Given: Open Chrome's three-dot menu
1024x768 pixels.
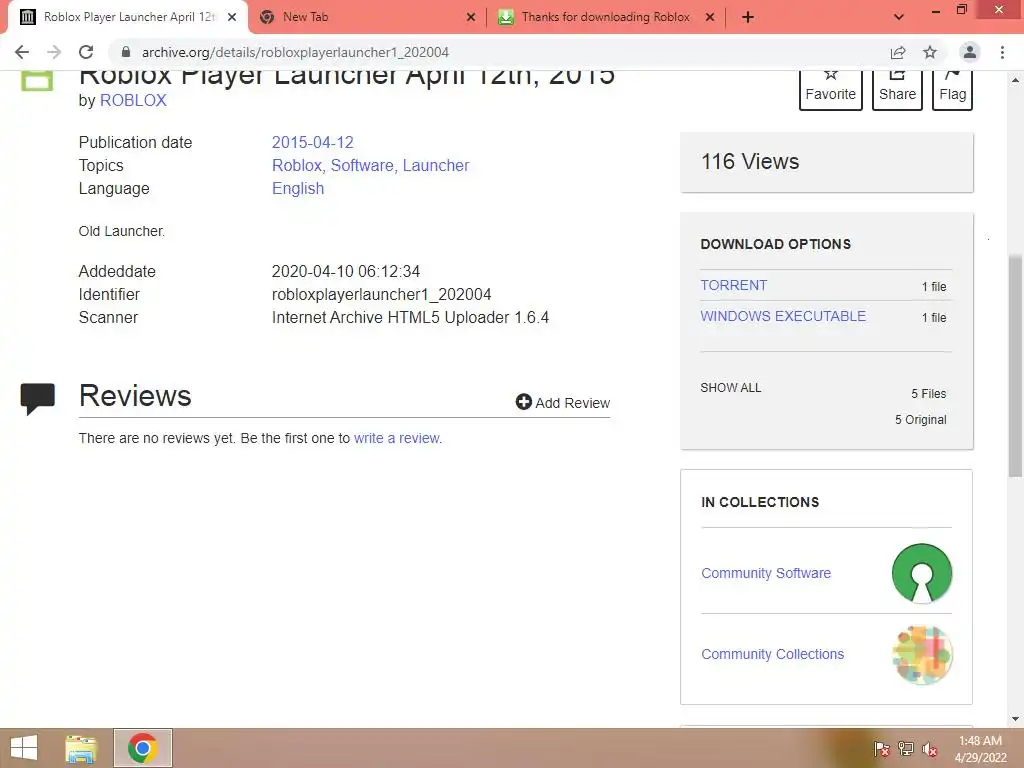Looking at the screenshot, I should point(1002,52).
